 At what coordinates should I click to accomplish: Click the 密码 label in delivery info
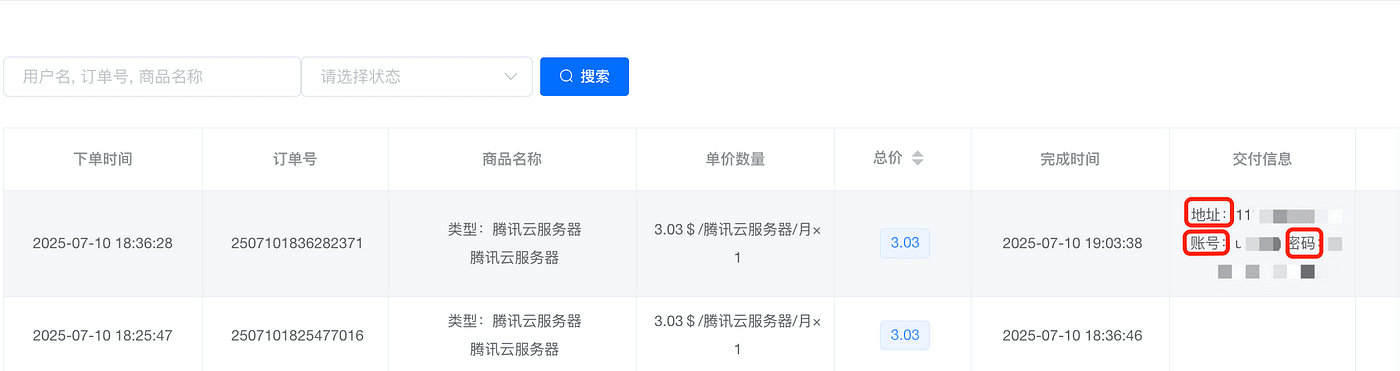[x=1305, y=242]
